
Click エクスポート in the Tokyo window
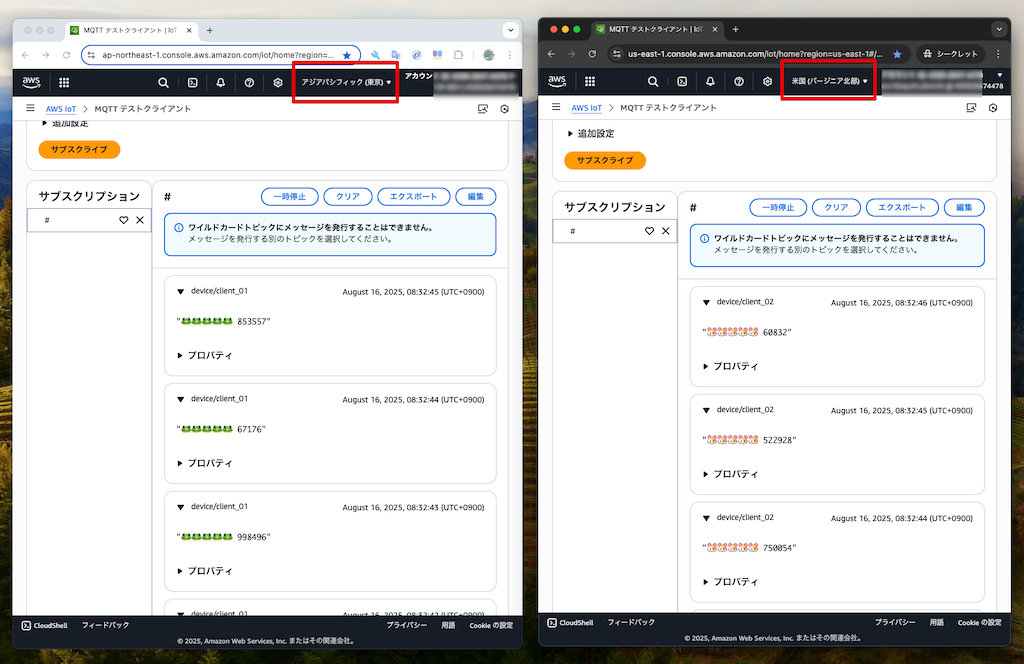point(413,197)
